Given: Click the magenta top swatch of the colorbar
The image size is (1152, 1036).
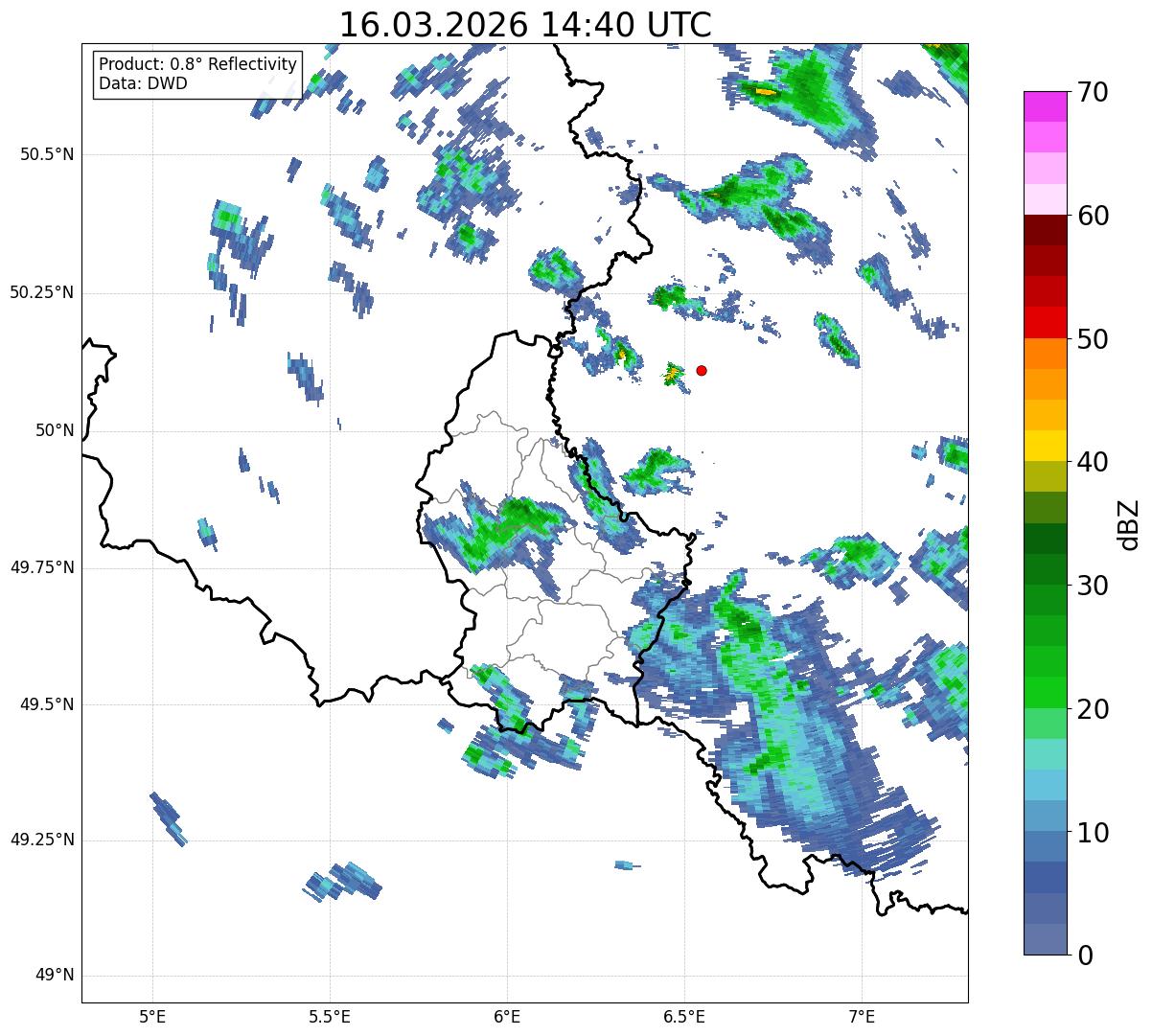Looking at the screenshot, I should pos(1045,106).
